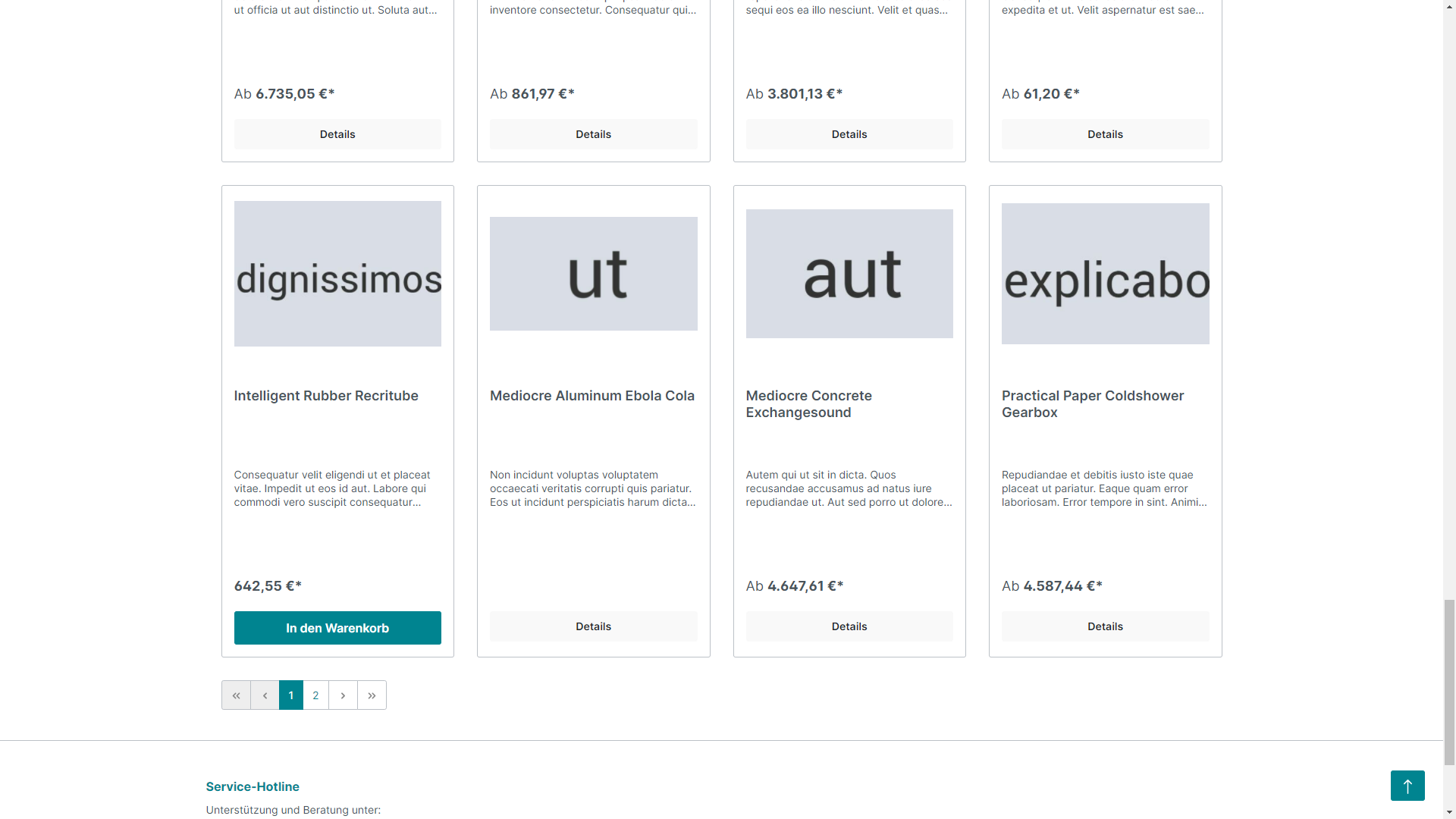Click 'Unterstützung und Beratung unter:' text

pyautogui.click(x=293, y=810)
